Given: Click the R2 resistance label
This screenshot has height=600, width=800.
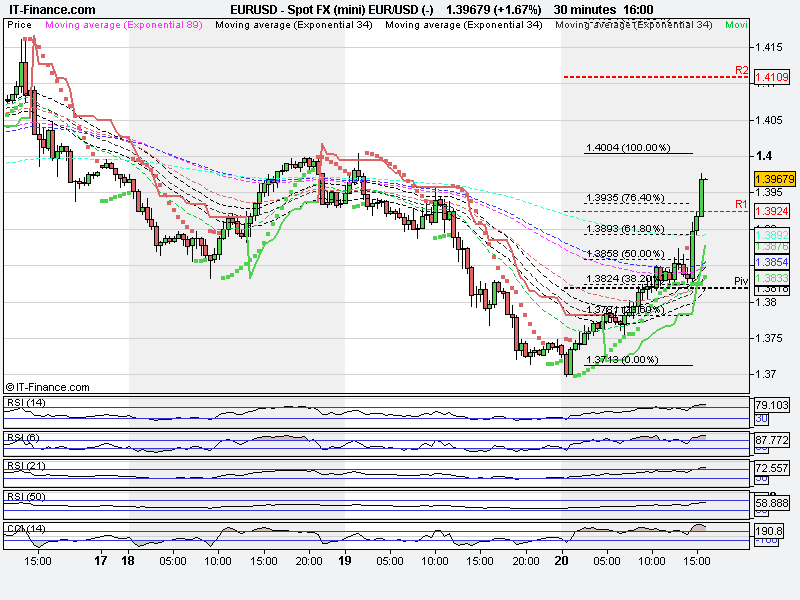Looking at the screenshot, I should pos(741,70).
